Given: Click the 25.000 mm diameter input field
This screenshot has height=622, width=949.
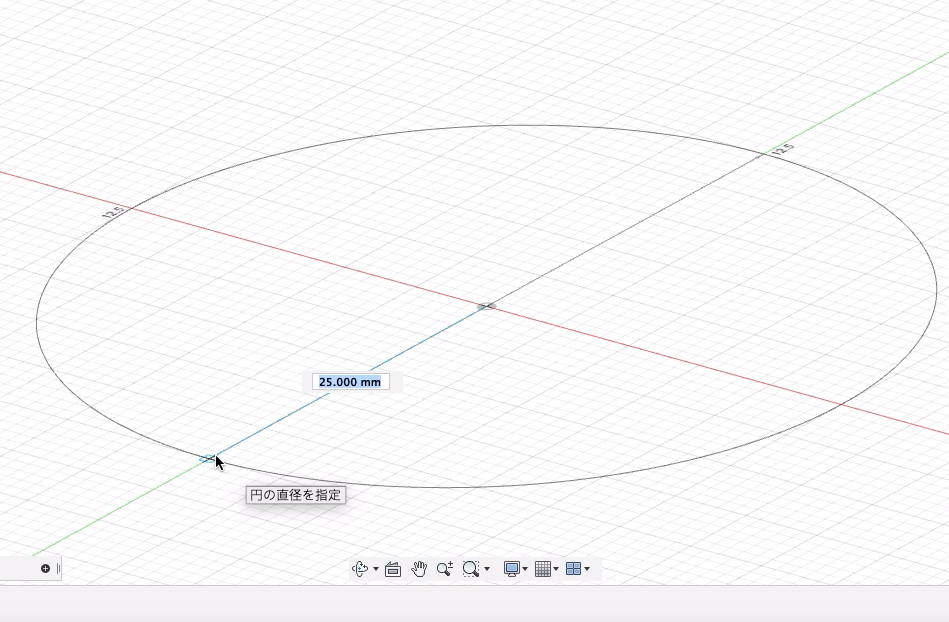Looking at the screenshot, I should [350, 382].
